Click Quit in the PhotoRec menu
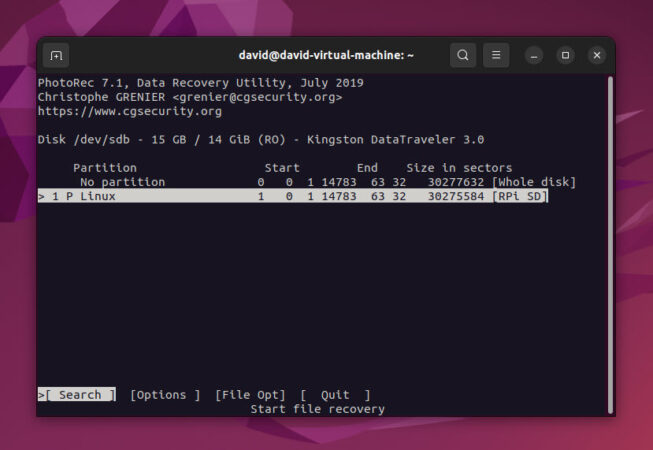 pos(335,395)
